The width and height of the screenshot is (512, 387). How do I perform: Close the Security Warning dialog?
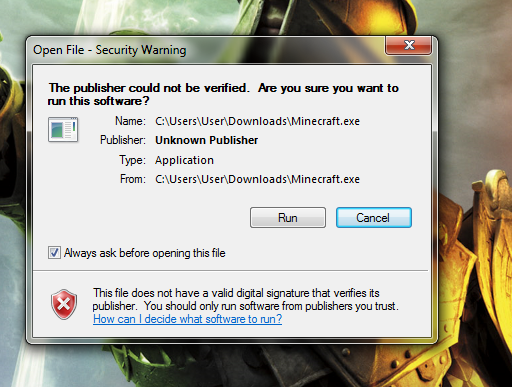[409, 45]
